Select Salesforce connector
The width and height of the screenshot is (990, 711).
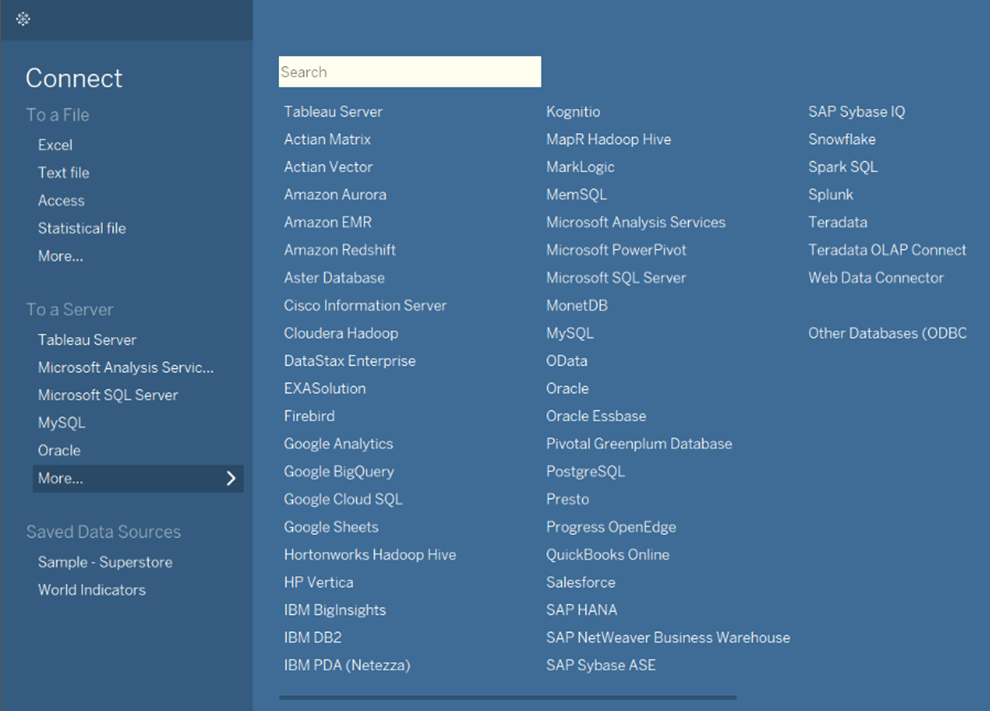click(581, 582)
